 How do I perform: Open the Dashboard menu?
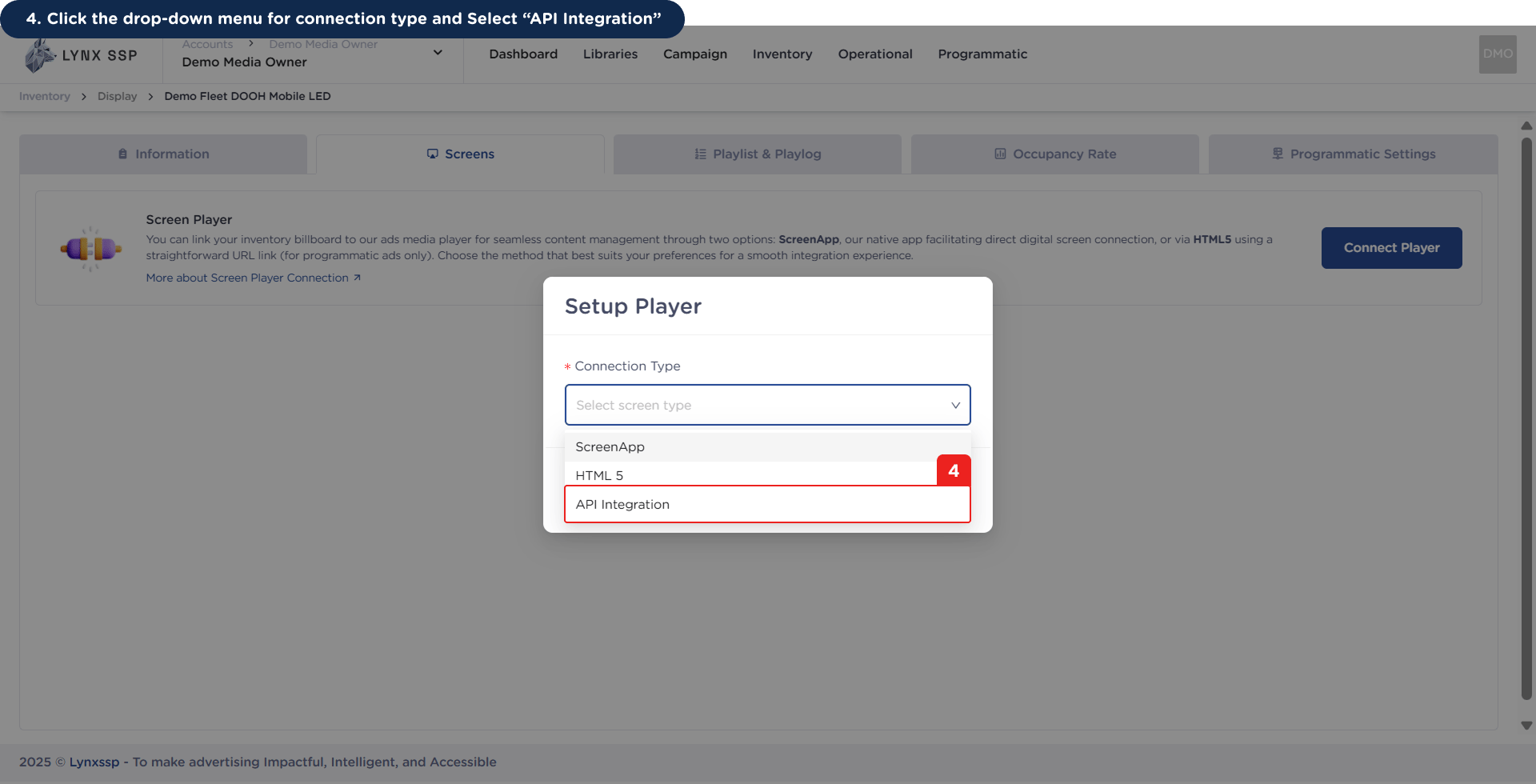point(523,54)
